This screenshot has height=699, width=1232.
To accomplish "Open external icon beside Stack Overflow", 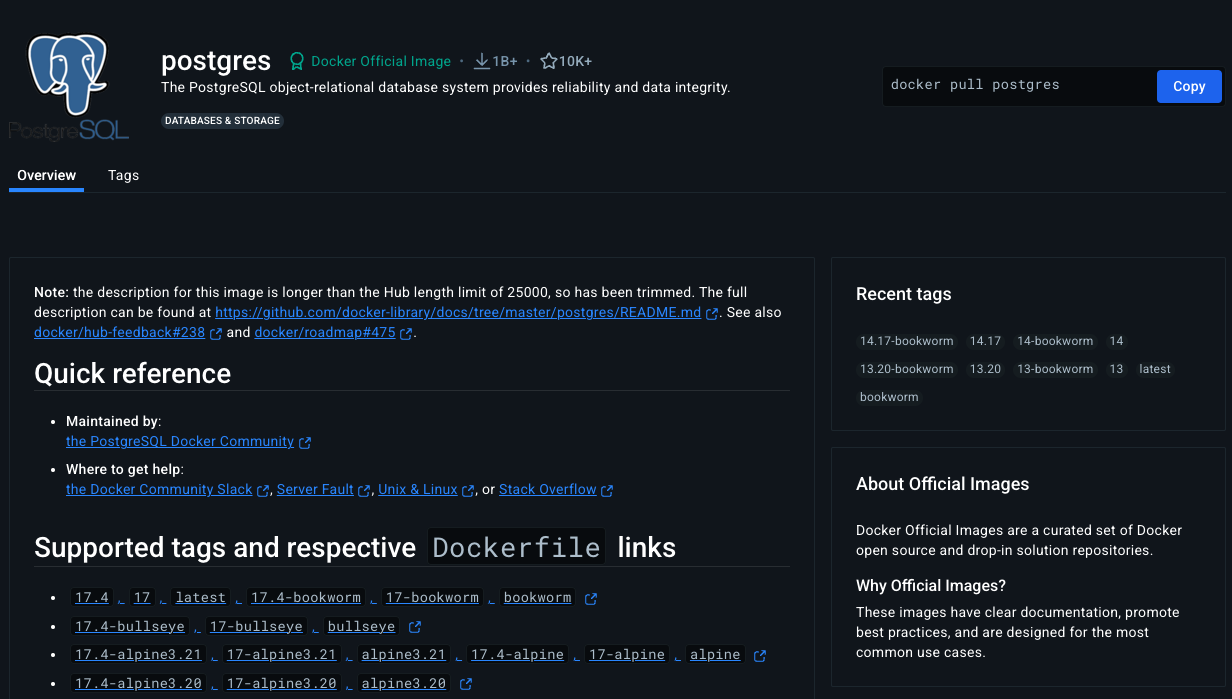I will click(x=607, y=490).
